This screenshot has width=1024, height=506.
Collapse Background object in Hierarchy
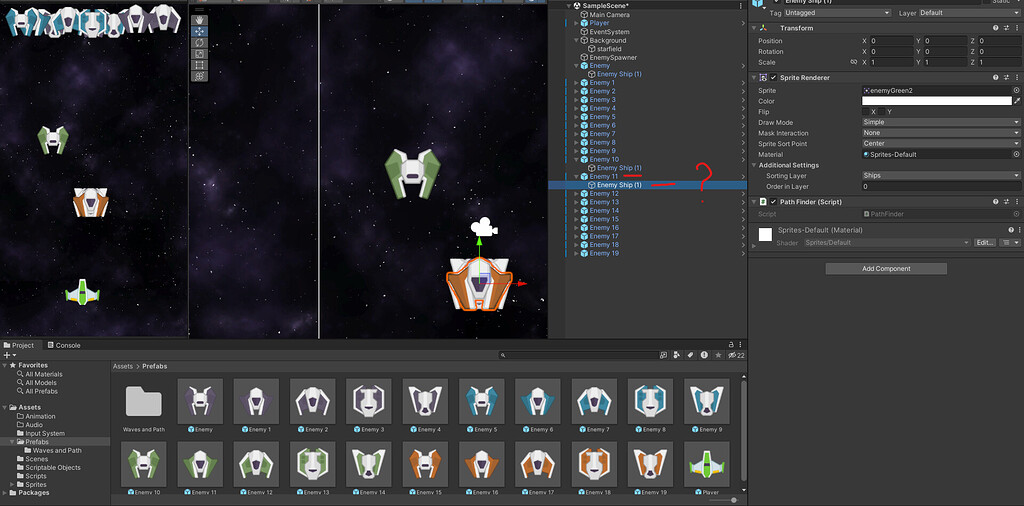click(577, 40)
